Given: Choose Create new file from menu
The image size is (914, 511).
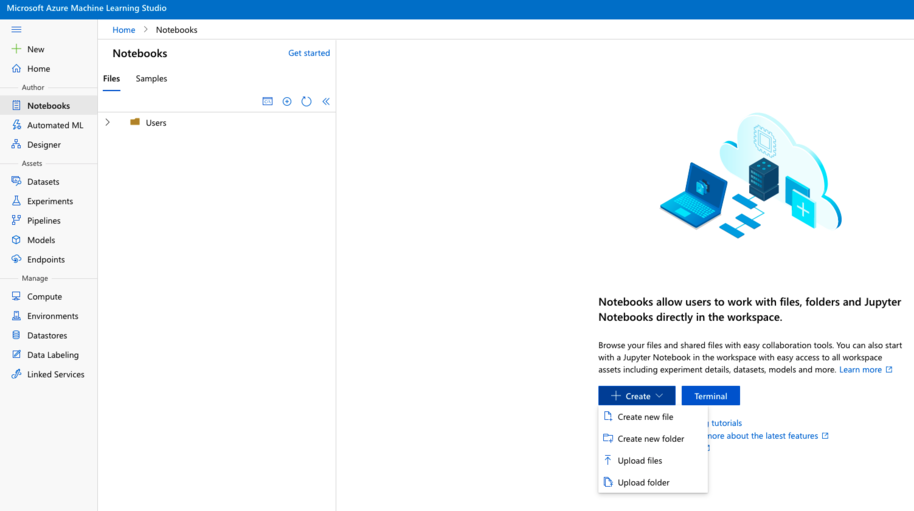Looking at the screenshot, I should (x=645, y=417).
